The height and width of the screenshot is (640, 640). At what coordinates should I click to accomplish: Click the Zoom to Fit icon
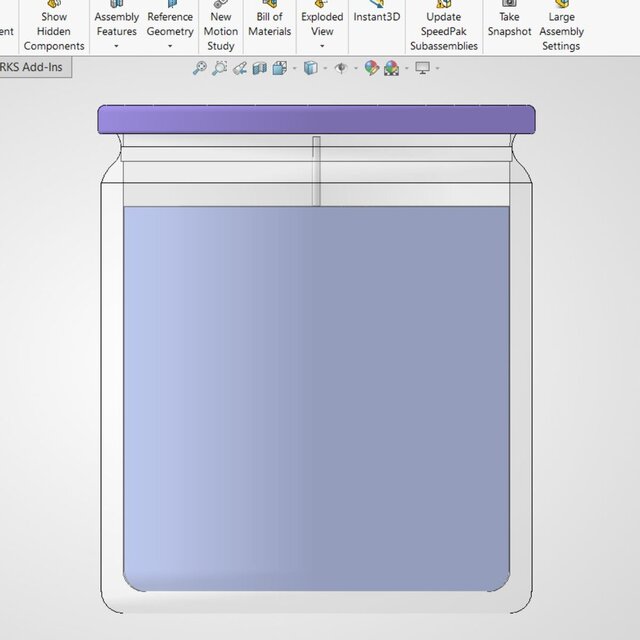click(x=199, y=68)
